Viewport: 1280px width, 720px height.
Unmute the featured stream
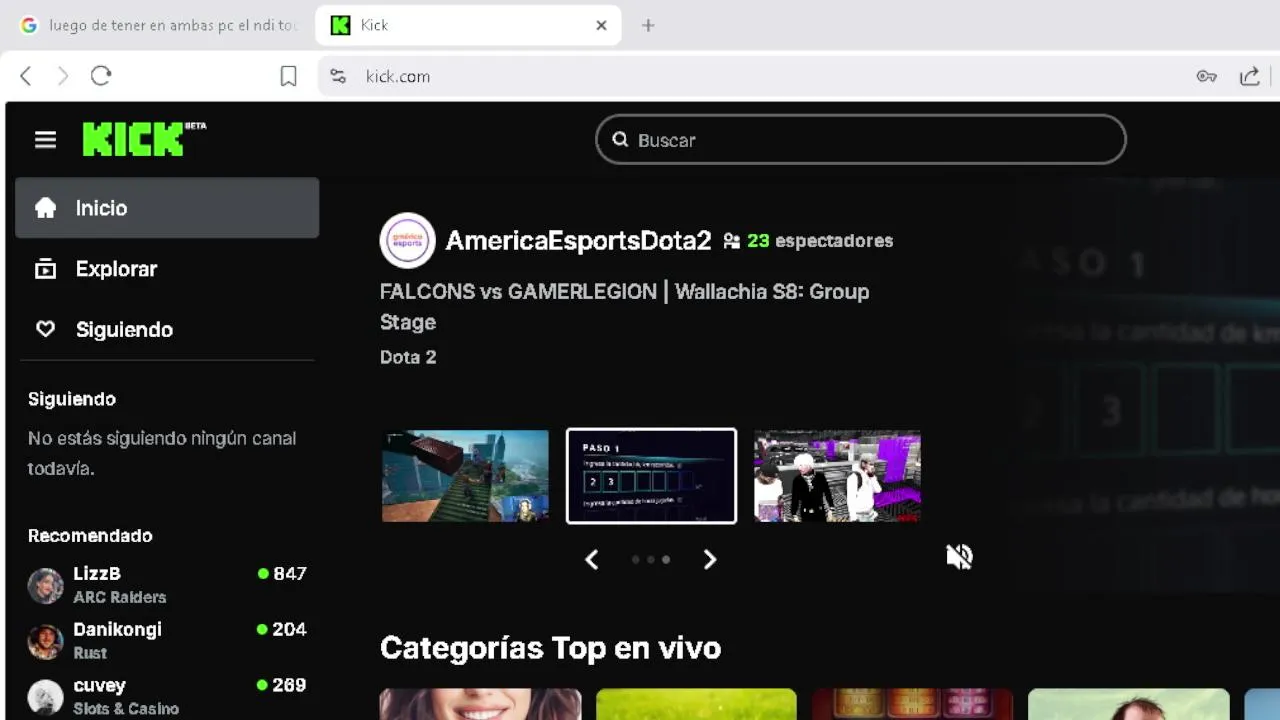[959, 556]
